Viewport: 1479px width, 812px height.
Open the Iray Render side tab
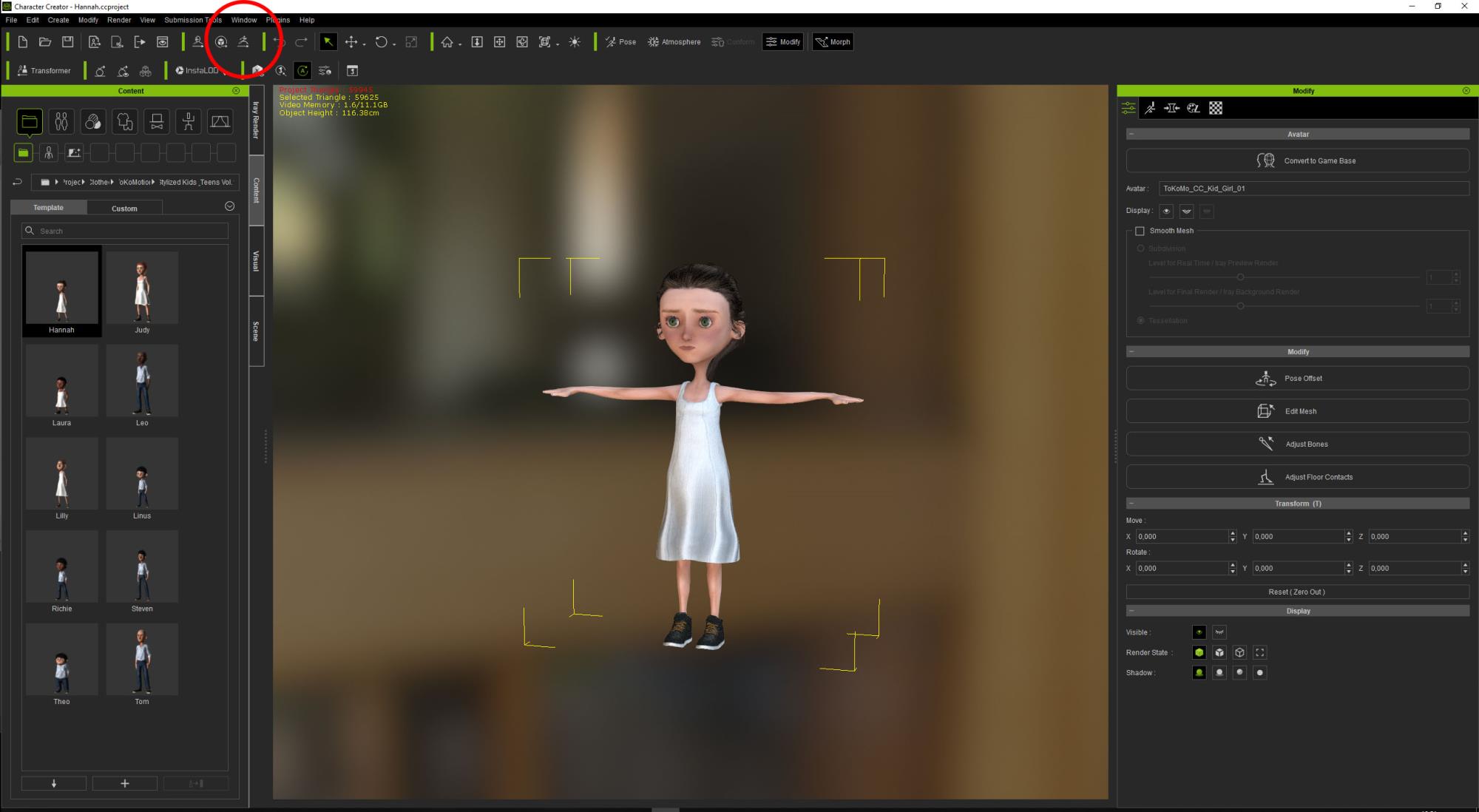pos(256,120)
